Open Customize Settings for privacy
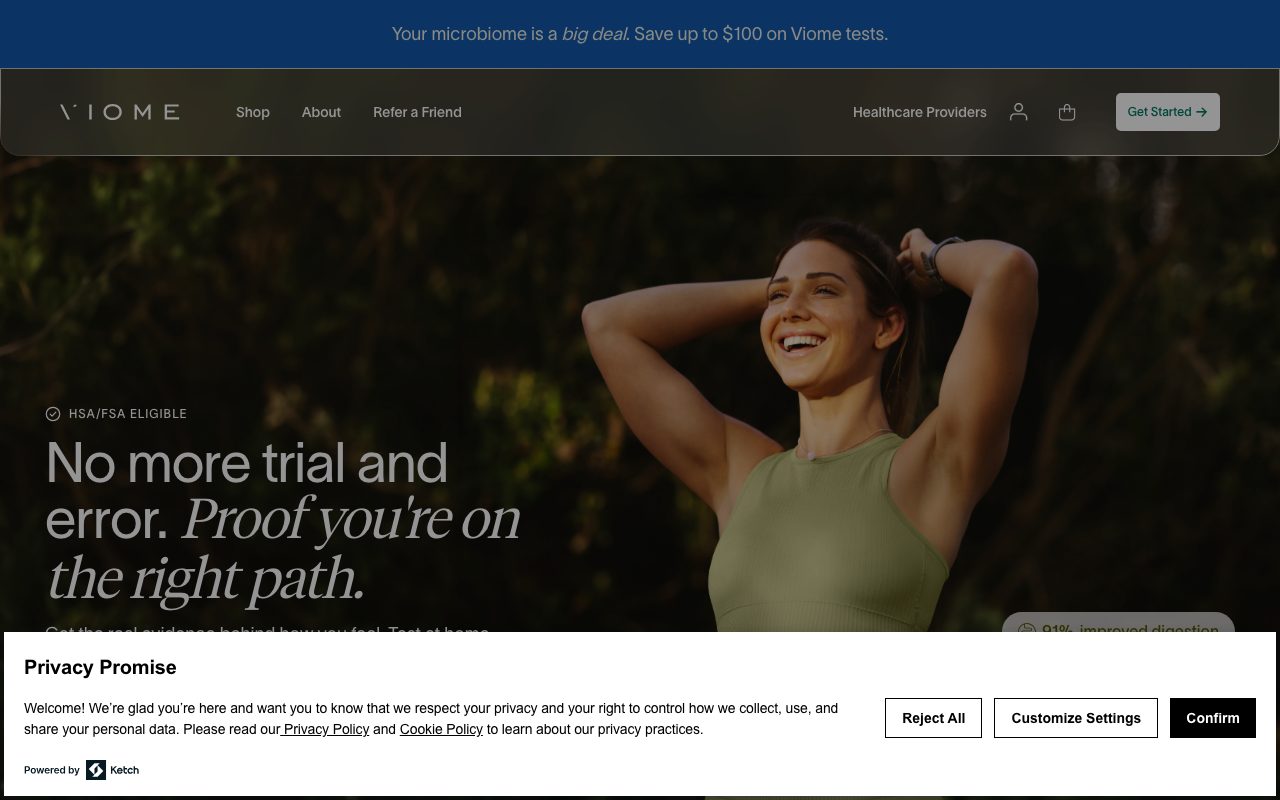The height and width of the screenshot is (800, 1280). coord(1075,718)
